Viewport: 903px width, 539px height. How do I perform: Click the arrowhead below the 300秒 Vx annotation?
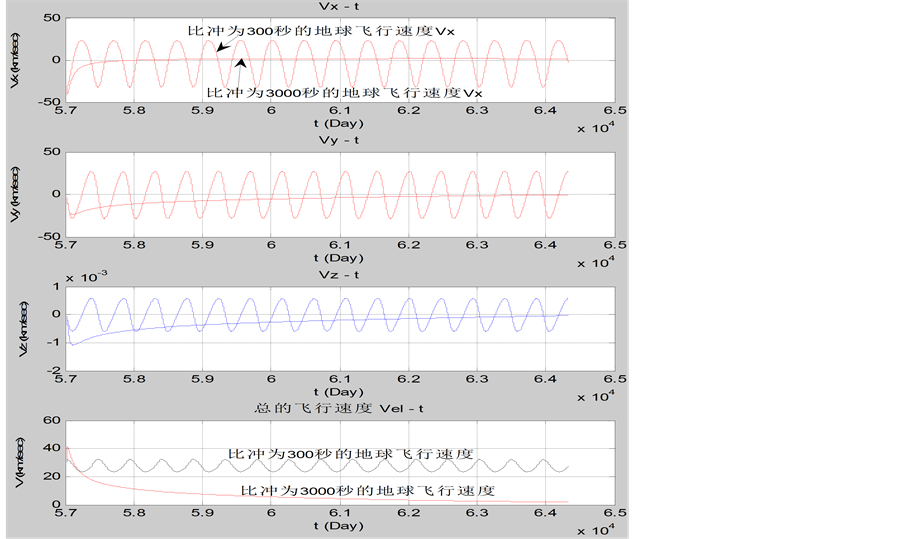(x=221, y=47)
